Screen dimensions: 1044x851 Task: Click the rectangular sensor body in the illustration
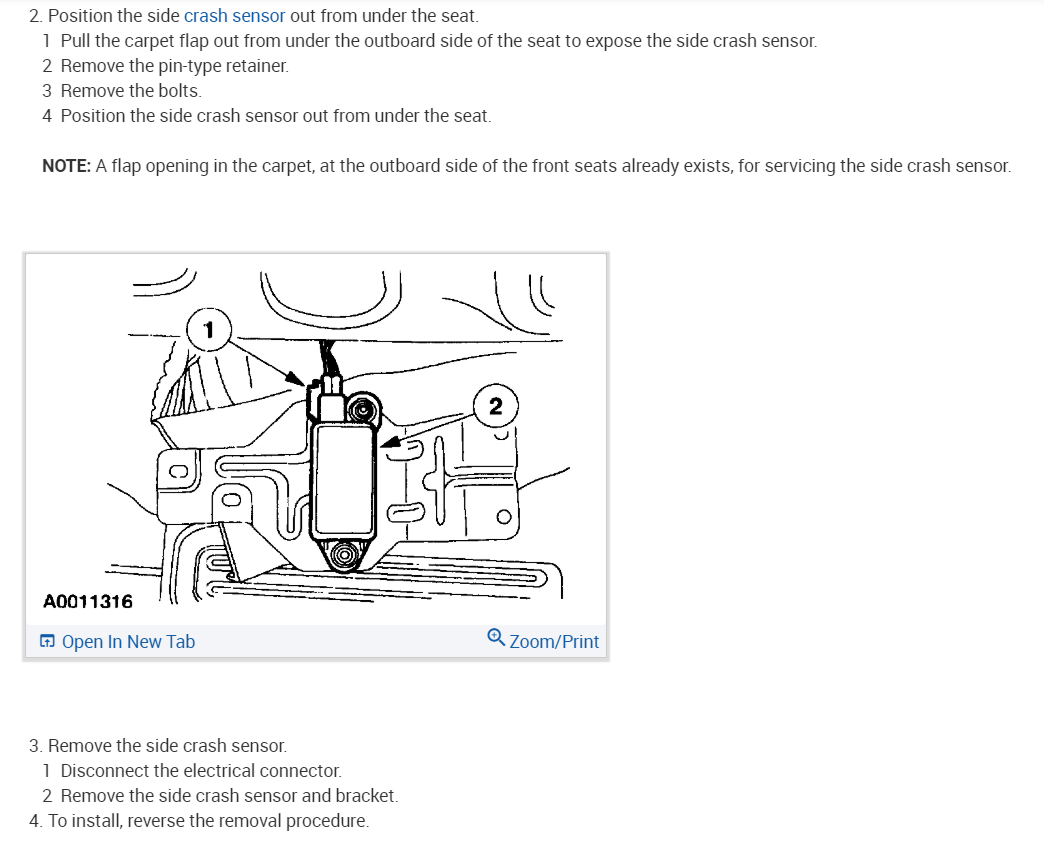(x=344, y=479)
